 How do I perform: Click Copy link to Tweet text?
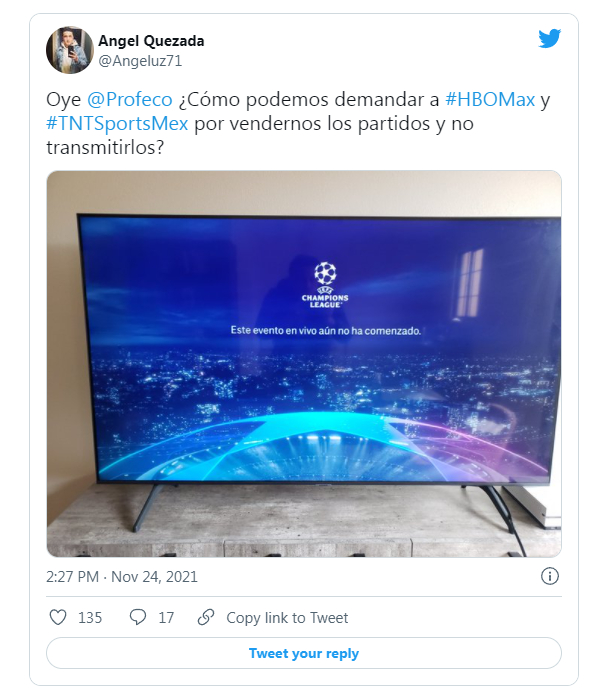pyautogui.click(x=287, y=618)
